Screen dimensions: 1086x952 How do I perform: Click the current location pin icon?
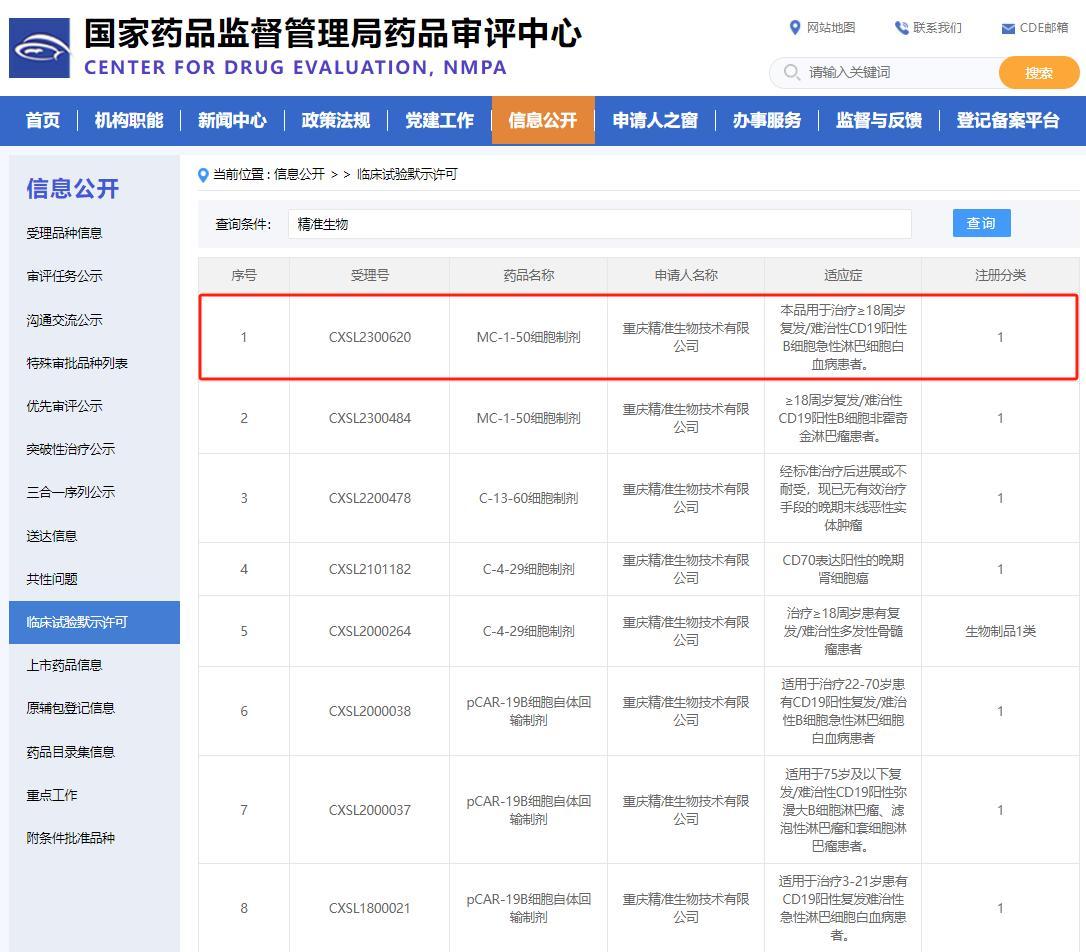[x=204, y=175]
